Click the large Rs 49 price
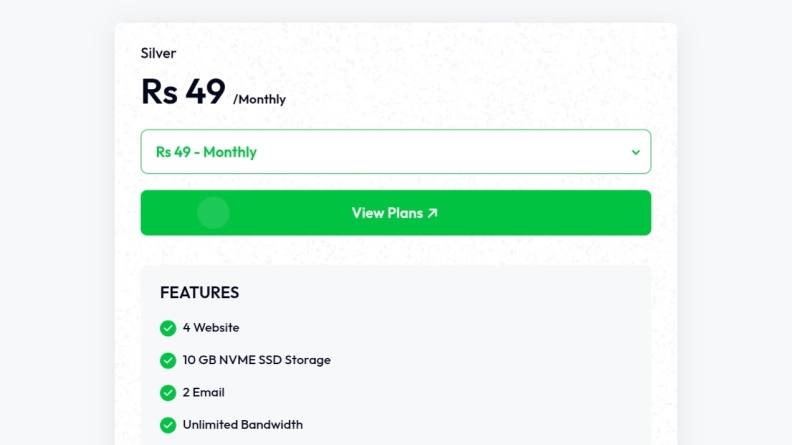 (183, 91)
